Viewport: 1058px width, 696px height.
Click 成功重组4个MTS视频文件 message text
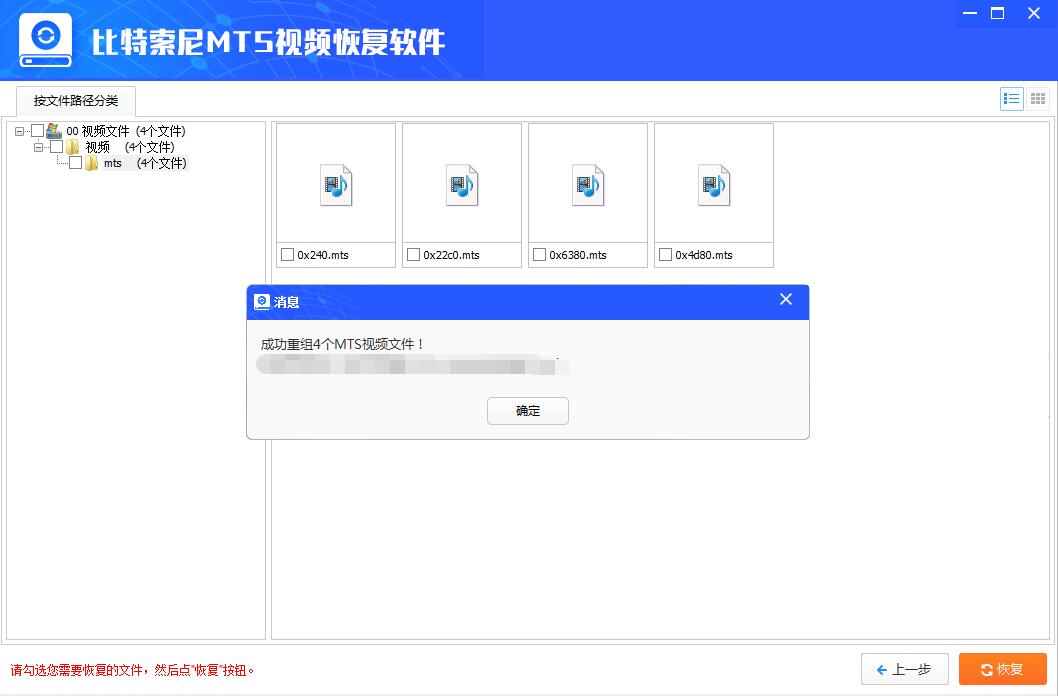pos(342,344)
